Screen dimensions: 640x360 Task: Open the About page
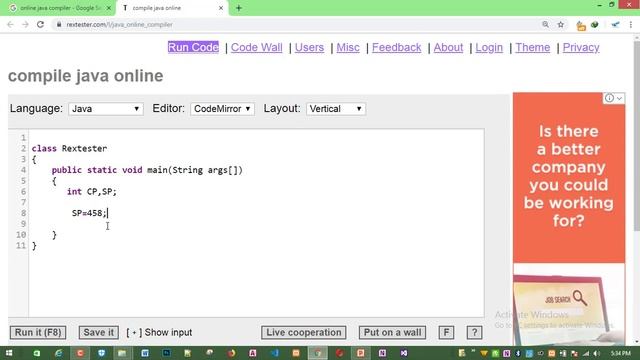tap(448, 47)
